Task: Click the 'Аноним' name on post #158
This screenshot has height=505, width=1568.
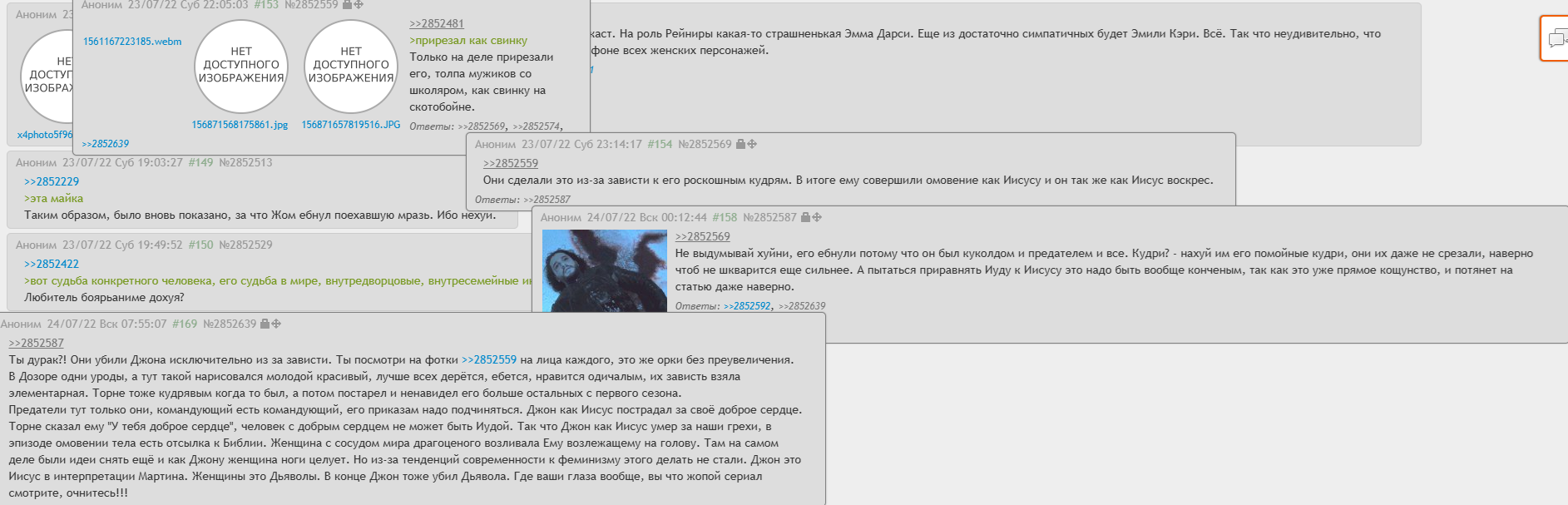Action: (561, 217)
